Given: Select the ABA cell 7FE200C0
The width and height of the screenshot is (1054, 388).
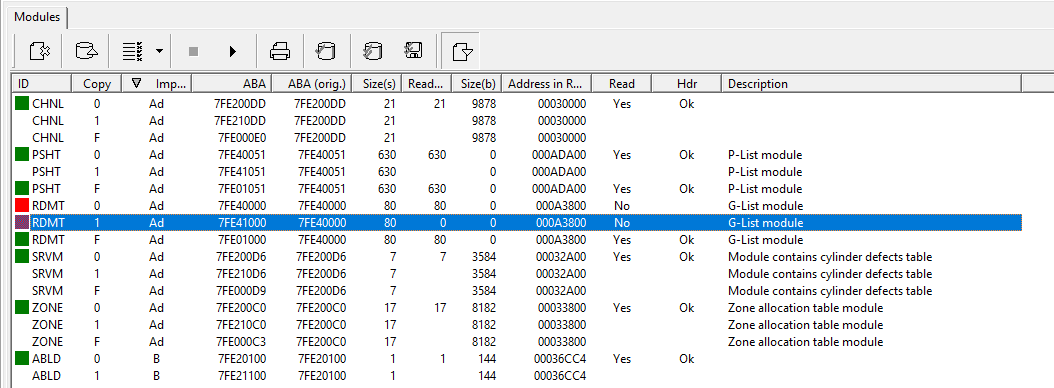Looking at the screenshot, I should 241,308.
